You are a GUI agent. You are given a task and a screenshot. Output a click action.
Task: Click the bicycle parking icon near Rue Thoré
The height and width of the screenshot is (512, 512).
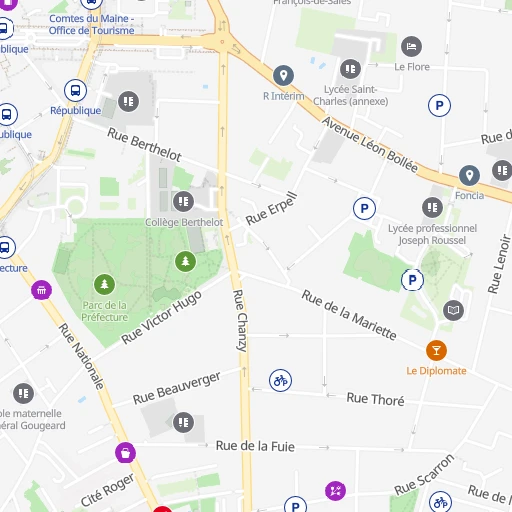(x=280, y=380)
